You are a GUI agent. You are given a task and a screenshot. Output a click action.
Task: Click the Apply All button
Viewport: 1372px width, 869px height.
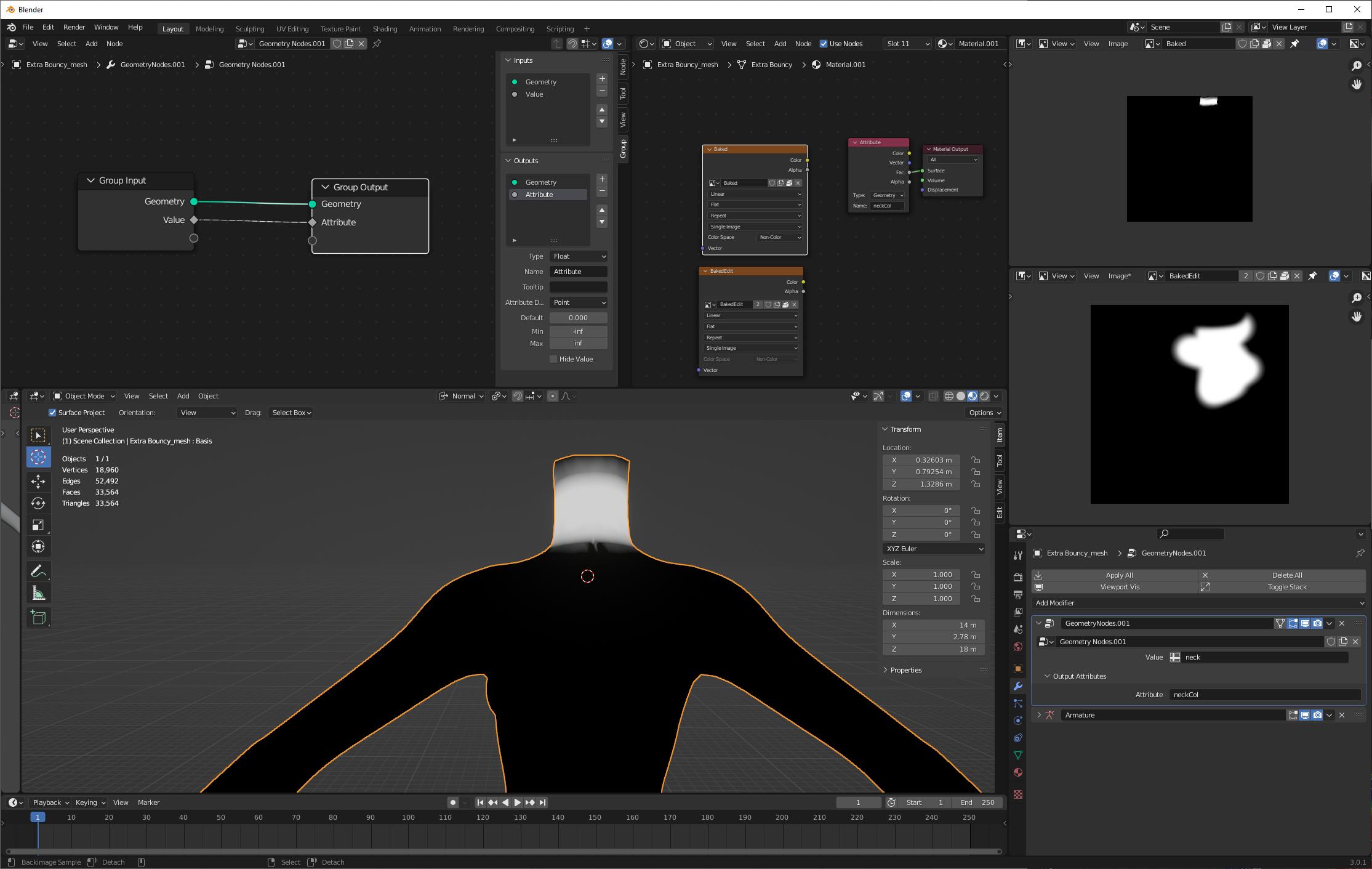click(1118, 575)
